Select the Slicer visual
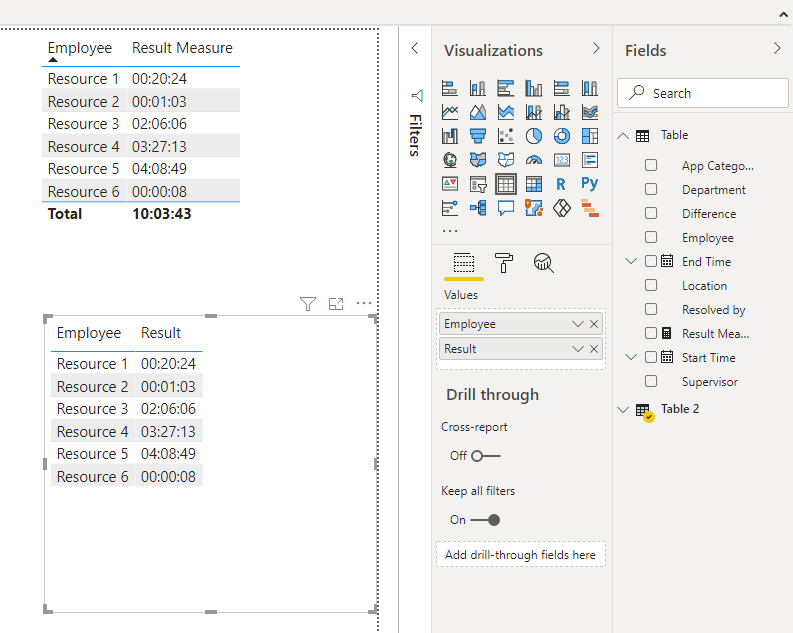The height and width of the screenshot is (633, 793). click(x=477, y=185)
